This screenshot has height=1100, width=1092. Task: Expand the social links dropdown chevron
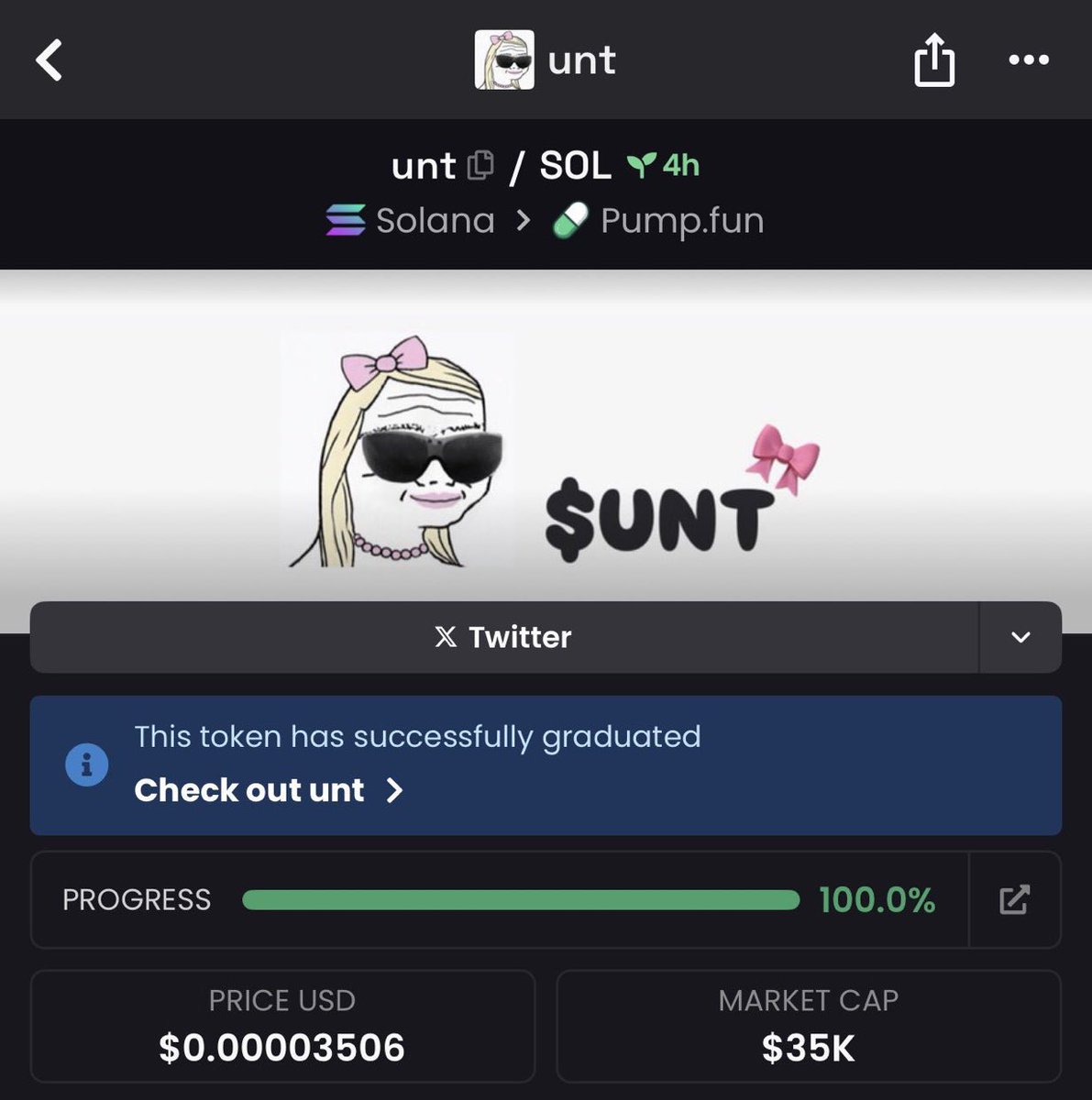1020,637
